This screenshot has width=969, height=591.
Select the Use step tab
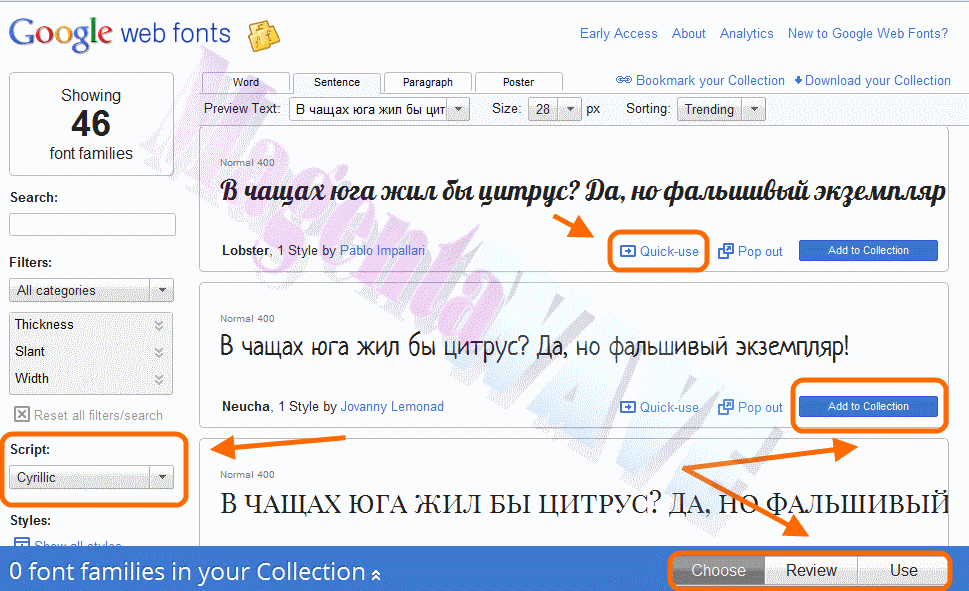click(903, 570)
